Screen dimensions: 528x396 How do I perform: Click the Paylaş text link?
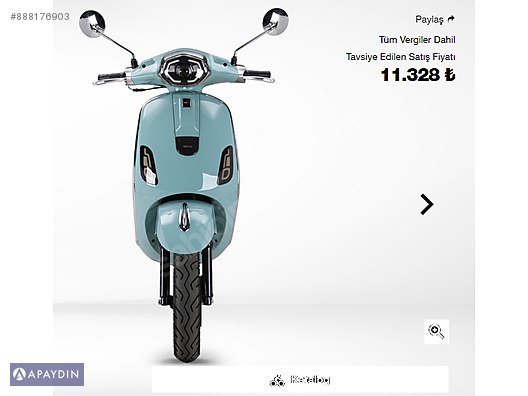click(x=429, y=20)
